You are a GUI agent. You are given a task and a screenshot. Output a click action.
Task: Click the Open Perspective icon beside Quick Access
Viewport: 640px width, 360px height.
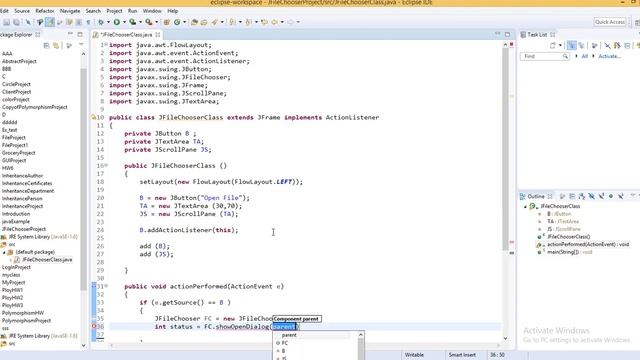637,22
